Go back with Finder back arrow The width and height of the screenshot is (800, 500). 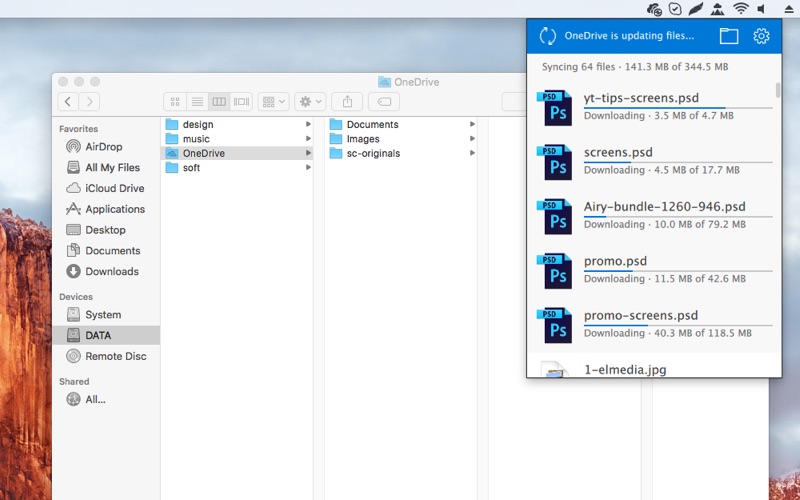tap(68, 102)
